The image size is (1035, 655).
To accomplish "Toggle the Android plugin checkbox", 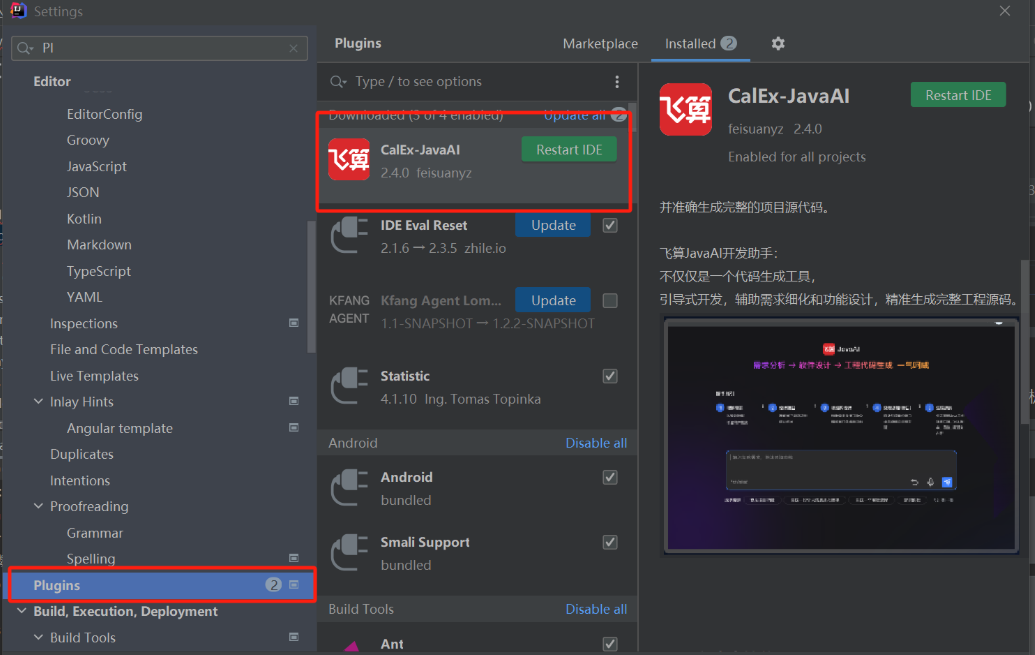I will click(610, 477).
